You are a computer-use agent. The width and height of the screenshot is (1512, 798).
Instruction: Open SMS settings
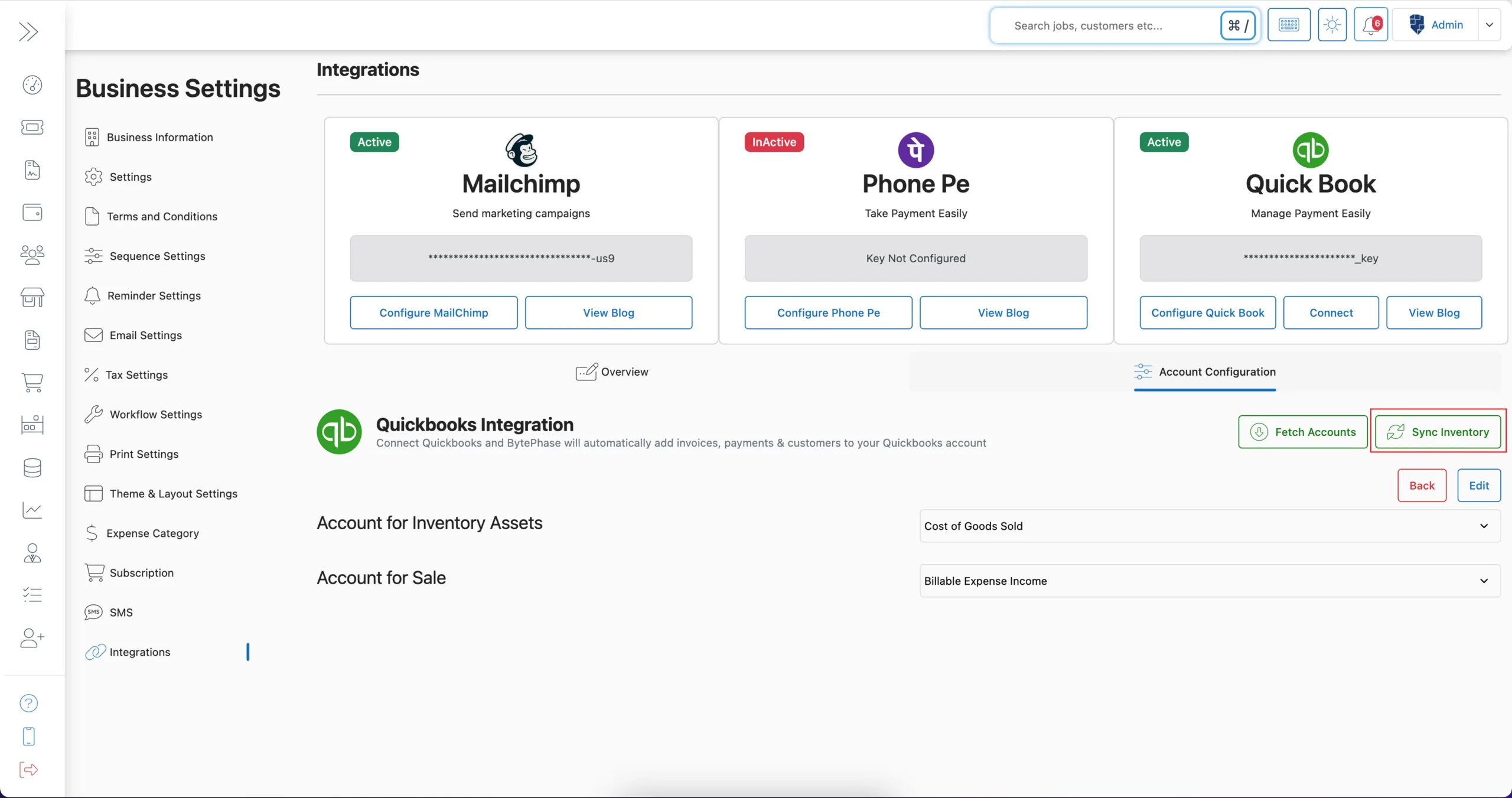(x=109, y=612)
